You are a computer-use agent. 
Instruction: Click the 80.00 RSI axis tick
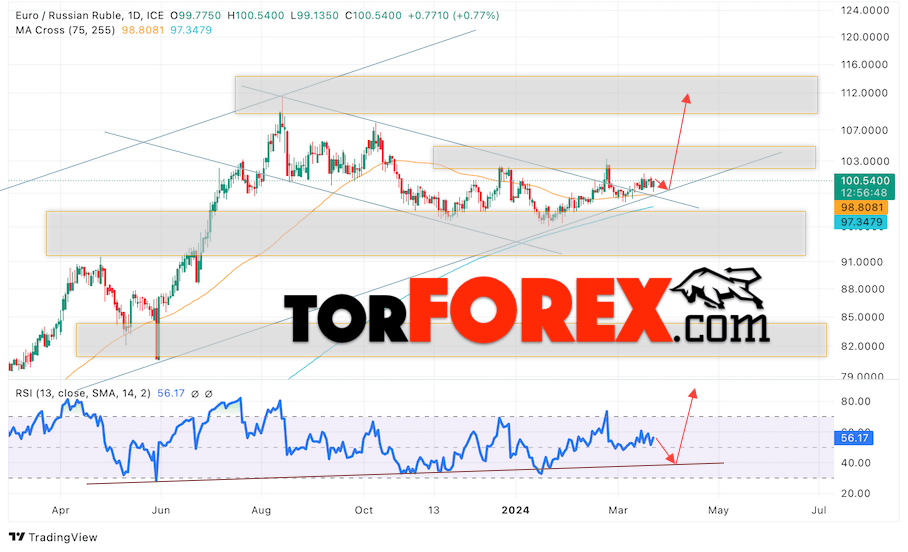click(856, 401)
